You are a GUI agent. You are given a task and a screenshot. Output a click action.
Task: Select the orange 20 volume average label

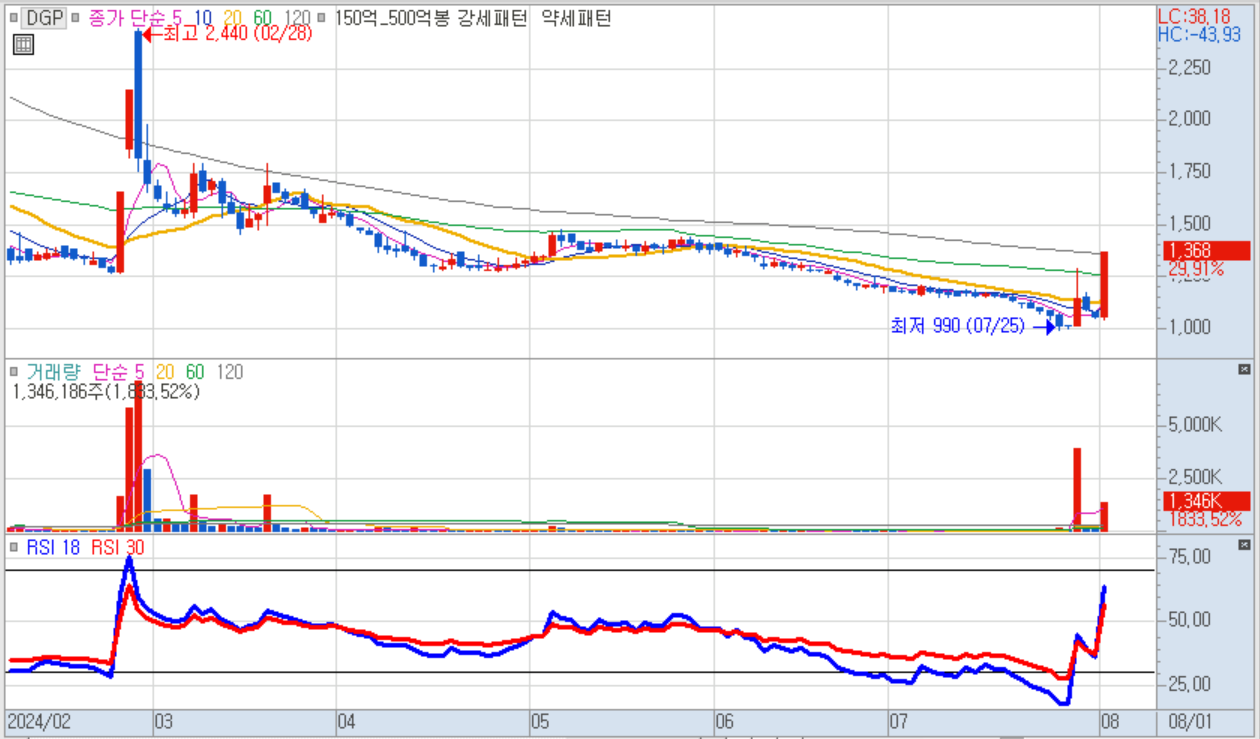(164, 372)
